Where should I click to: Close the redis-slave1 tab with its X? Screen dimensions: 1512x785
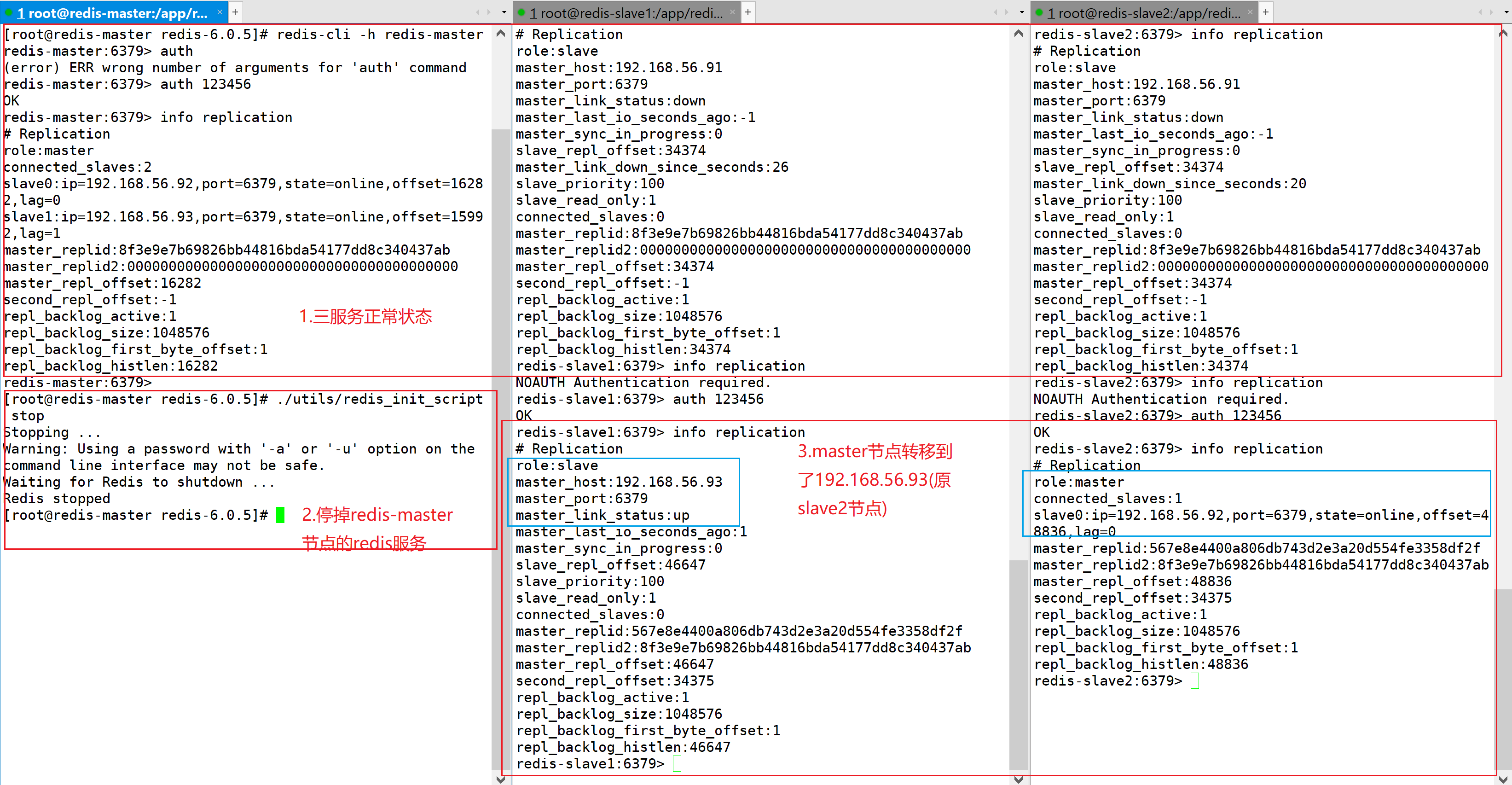tap(732, 12)
